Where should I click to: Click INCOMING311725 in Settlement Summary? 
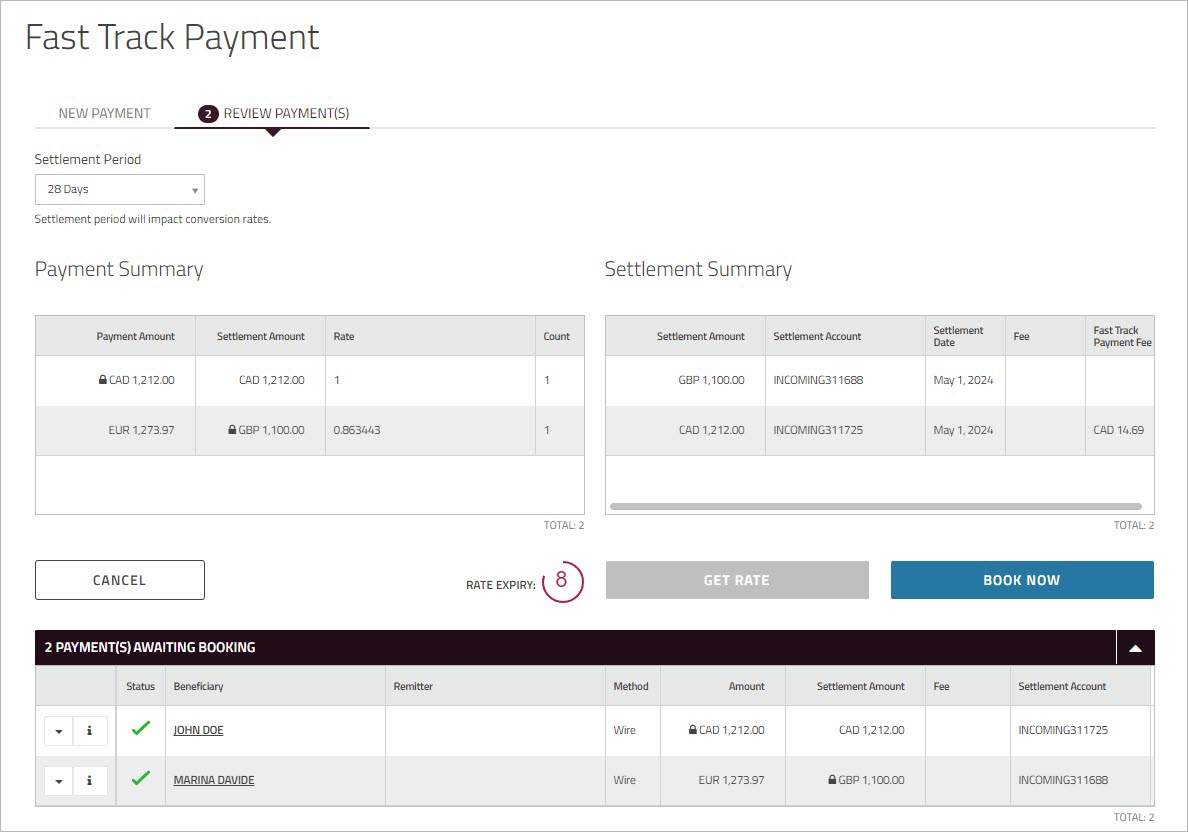coord(818,430)
